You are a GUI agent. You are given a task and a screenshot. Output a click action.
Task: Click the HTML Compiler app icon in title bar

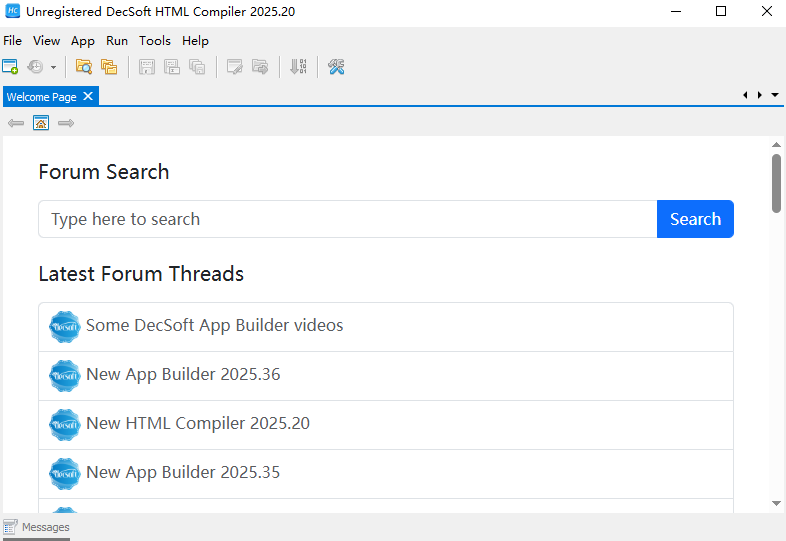12,11
